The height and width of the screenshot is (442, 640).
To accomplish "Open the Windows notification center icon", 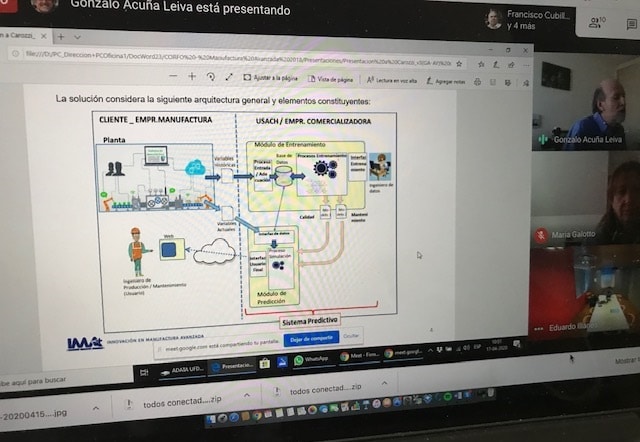I will click(517, 344).
